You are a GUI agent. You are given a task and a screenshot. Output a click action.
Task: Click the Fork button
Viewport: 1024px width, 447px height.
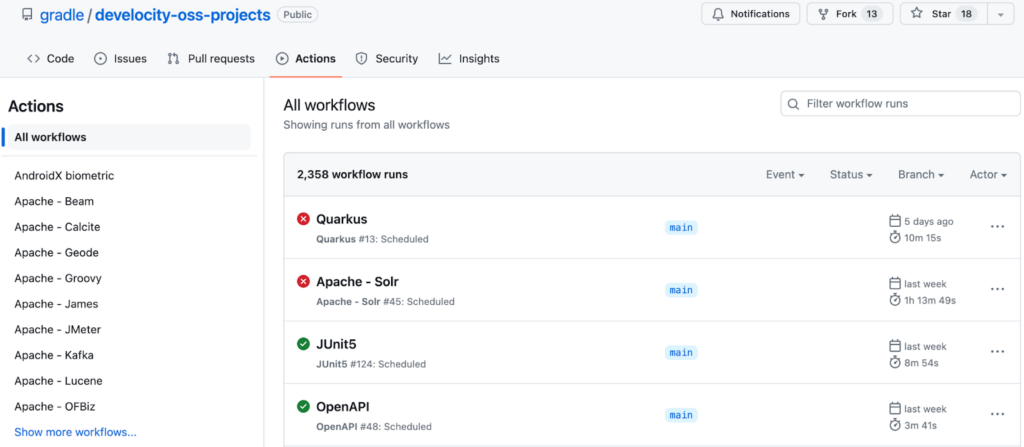[x=850, y=14]
